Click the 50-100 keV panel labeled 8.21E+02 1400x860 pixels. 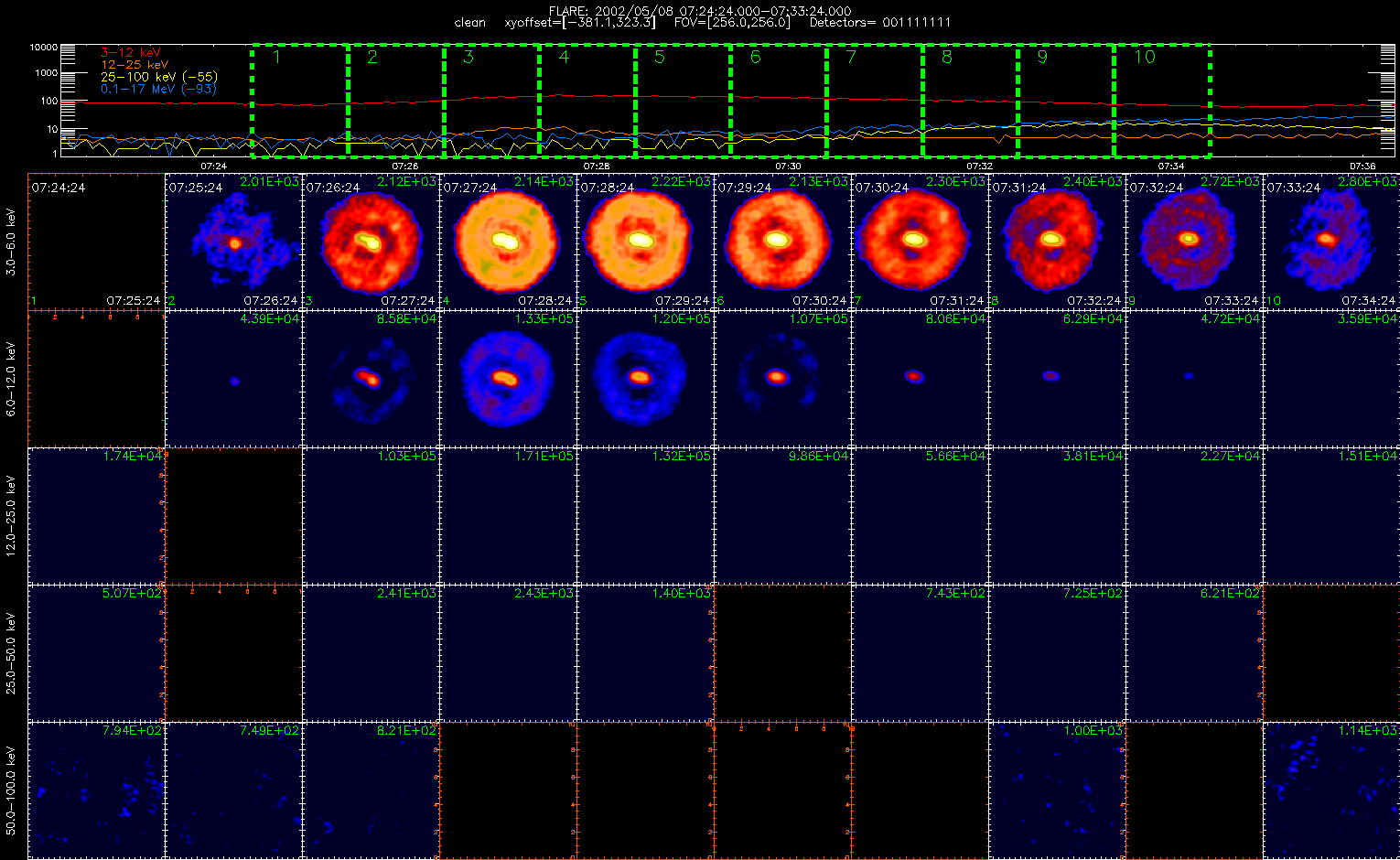[x=371, y=790]
